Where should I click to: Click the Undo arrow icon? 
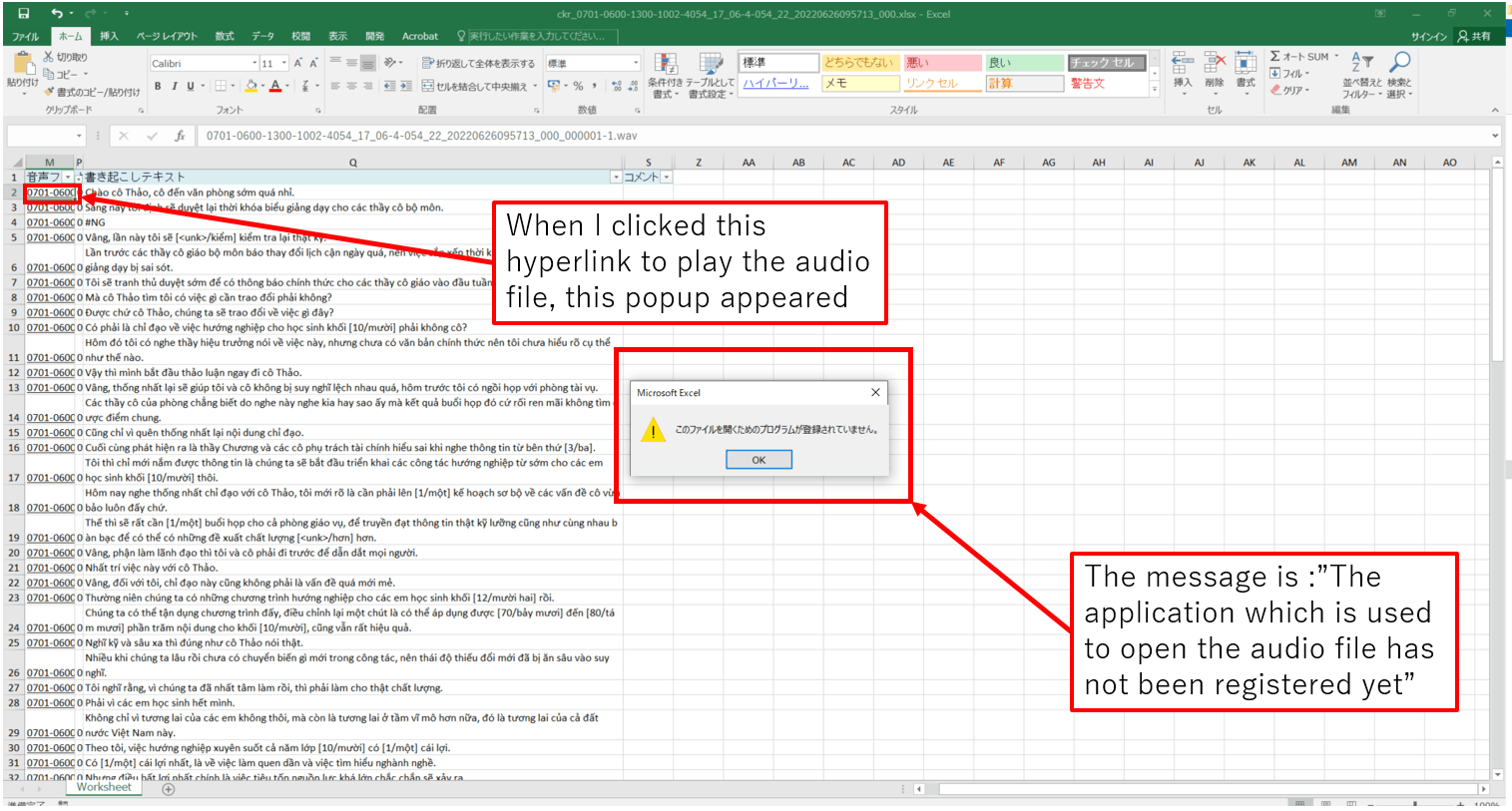pos(56,13)
